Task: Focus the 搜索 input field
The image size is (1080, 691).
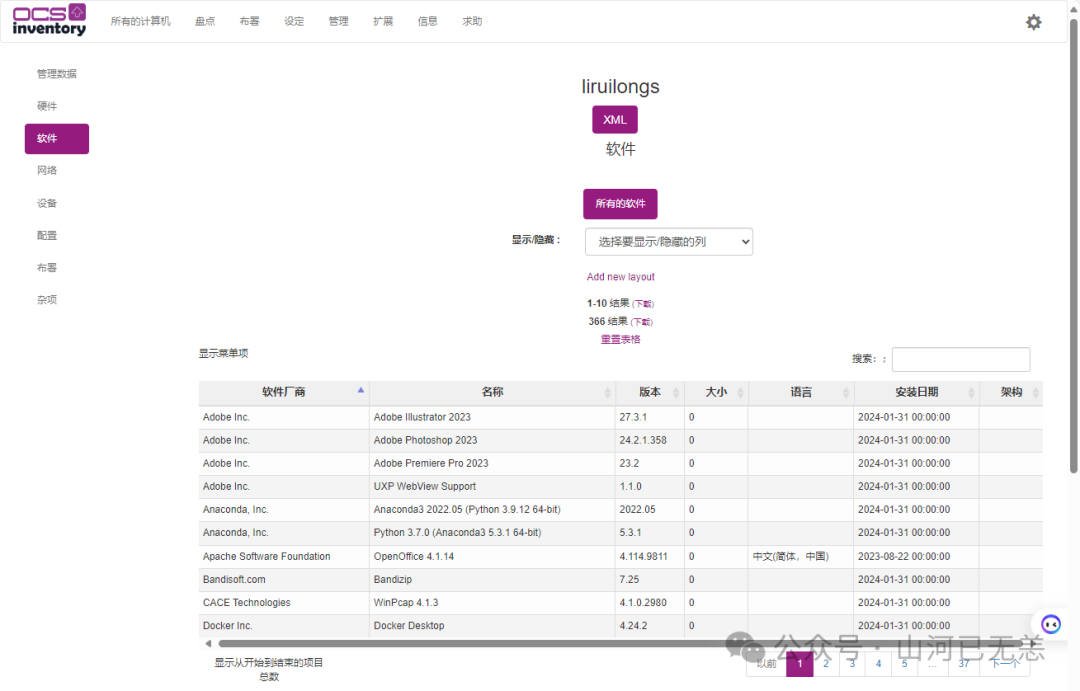Action: [961, 360]
